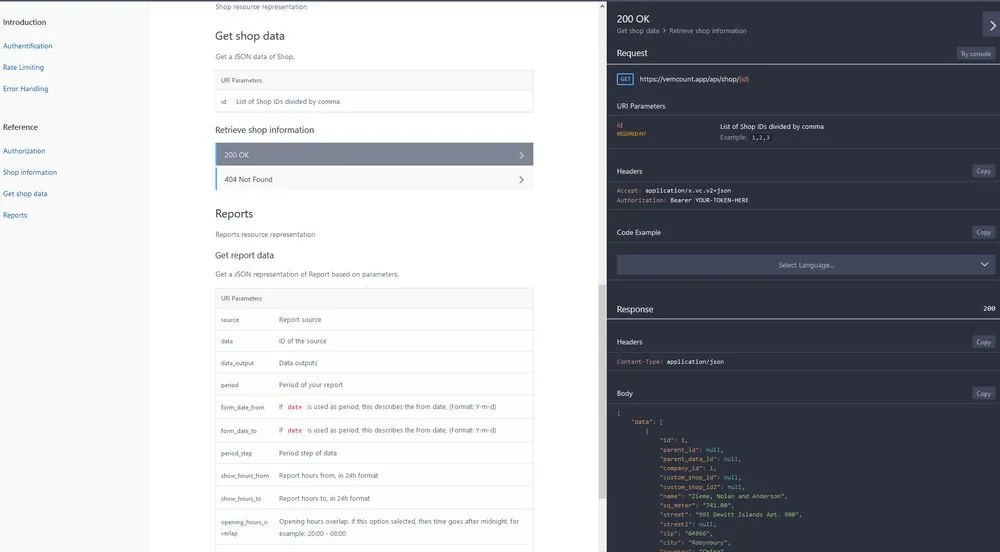This screenshot has height=552, width=1000.
Task: Click the right-arrow collapse button beside 200 OK header
Action: (x=992, y=25)
